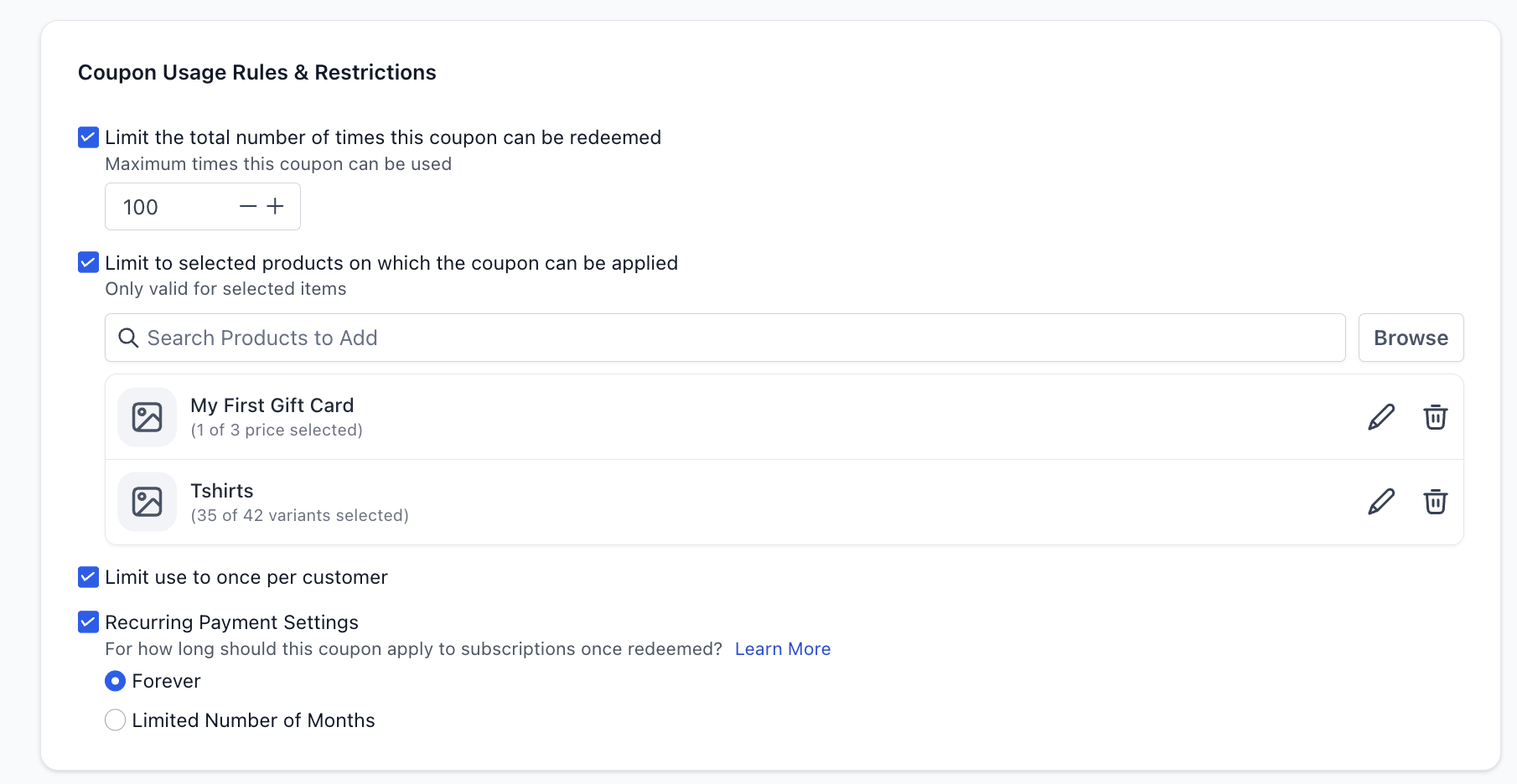Uncheck limit total redemptions checkbox
Screen dimensions: 1517x784
(88, 137)
